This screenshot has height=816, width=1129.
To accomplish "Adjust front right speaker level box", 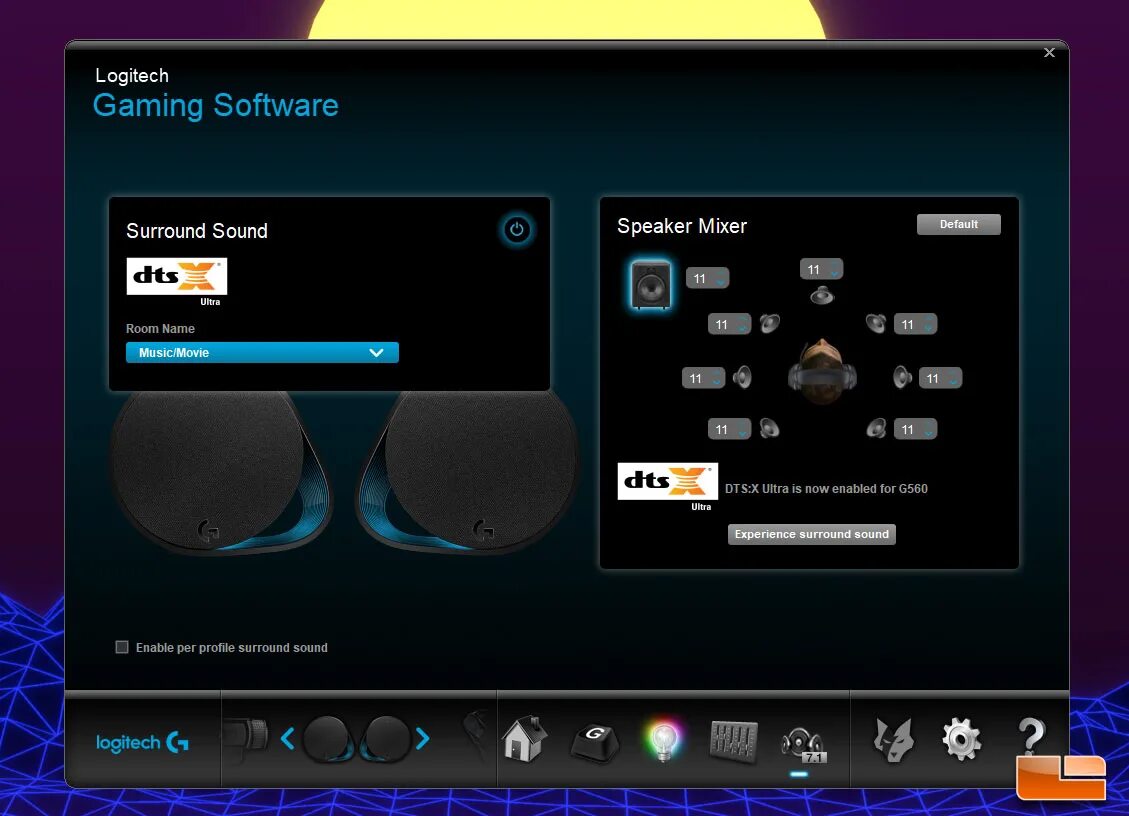I will pyautogui.click(x=915, y=324).
